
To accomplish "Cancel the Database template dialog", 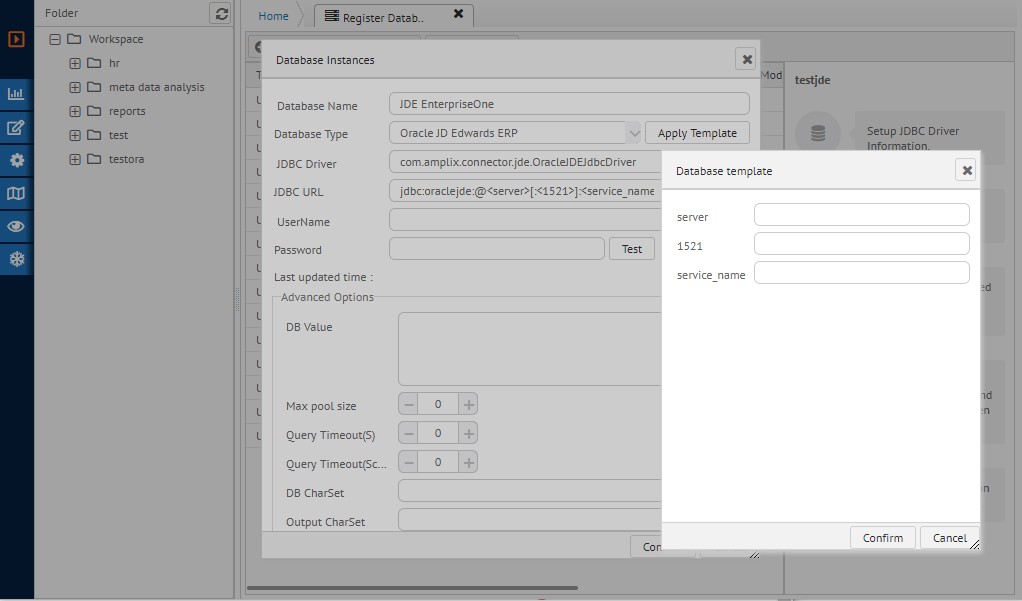I will (949, 537).
